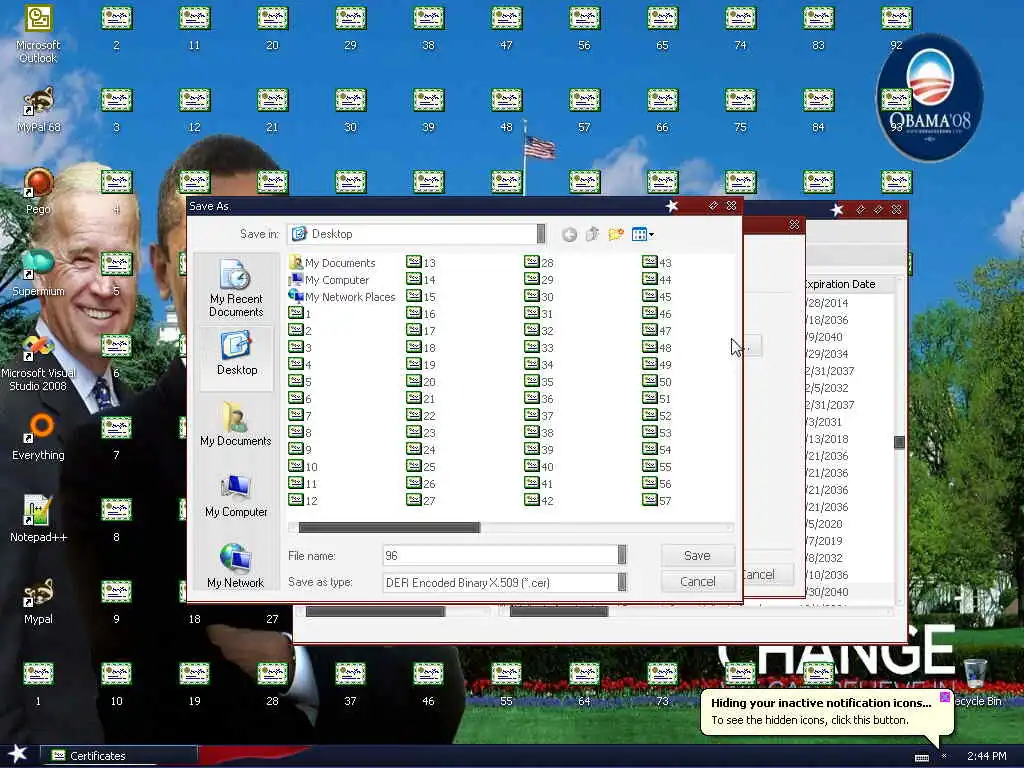Select certificate file 12 in file list

pos(304,500)
